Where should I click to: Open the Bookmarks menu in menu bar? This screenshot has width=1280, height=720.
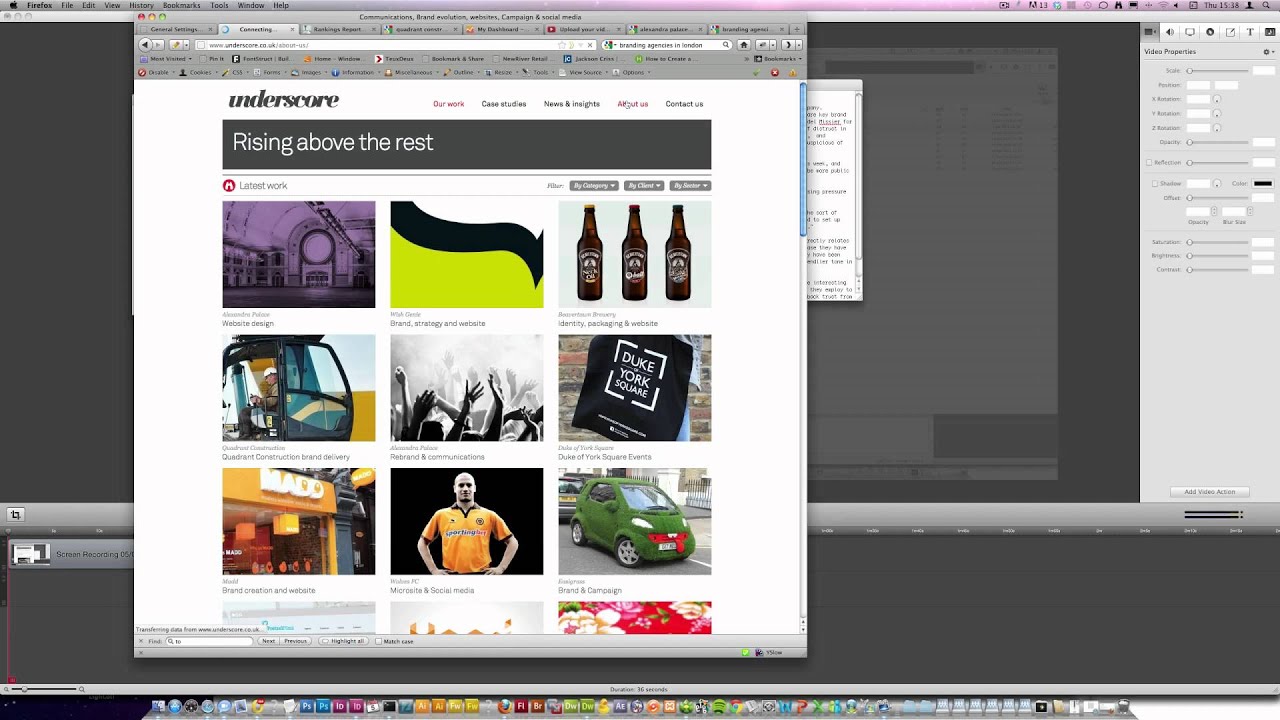point(181,5)
